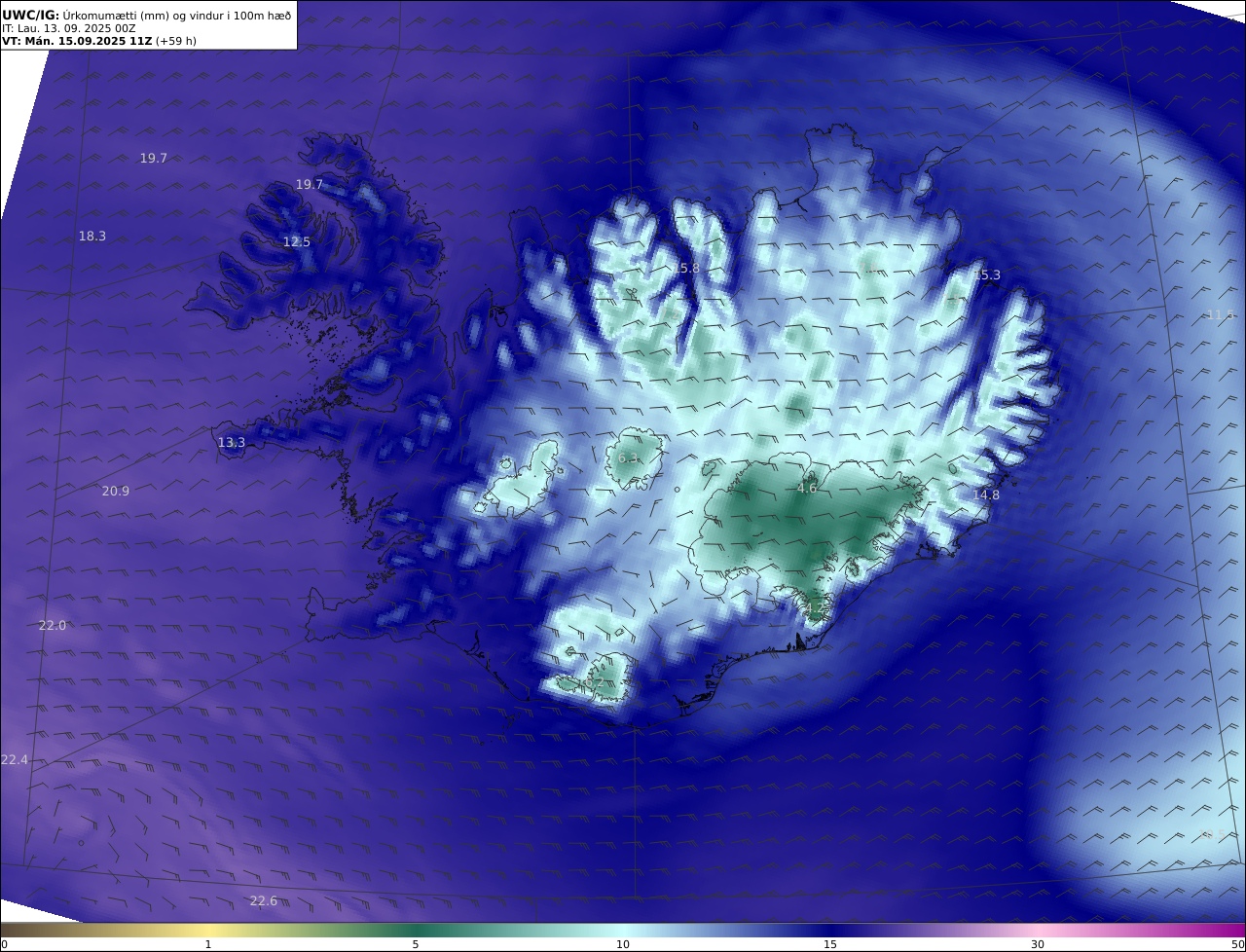Click the 4.6 value over the large glacier
This screenshot has height=952, width=1246.
pyautogui.click(x=807, y=489)
